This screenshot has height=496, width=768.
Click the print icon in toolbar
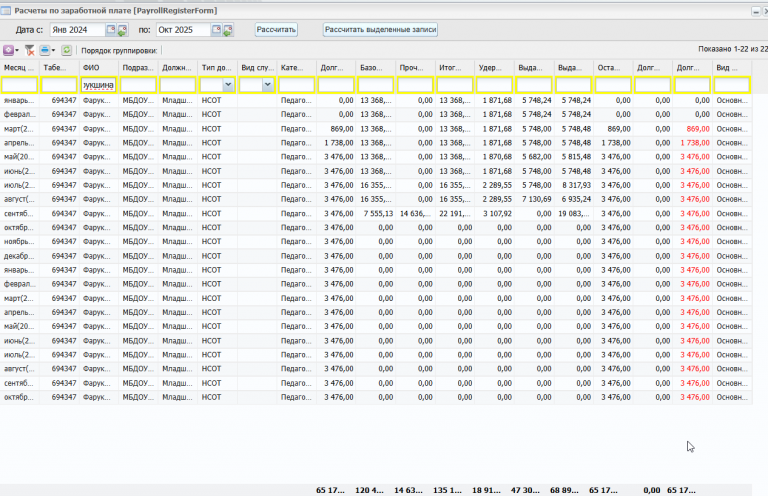click(x=46, y=49)
